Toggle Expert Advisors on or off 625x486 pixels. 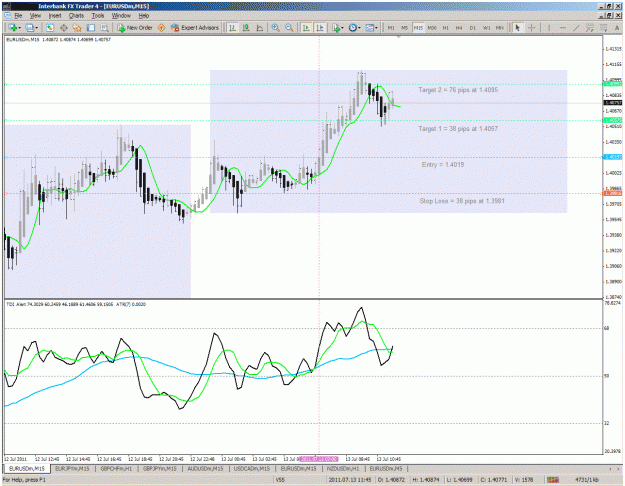[195, 28]
